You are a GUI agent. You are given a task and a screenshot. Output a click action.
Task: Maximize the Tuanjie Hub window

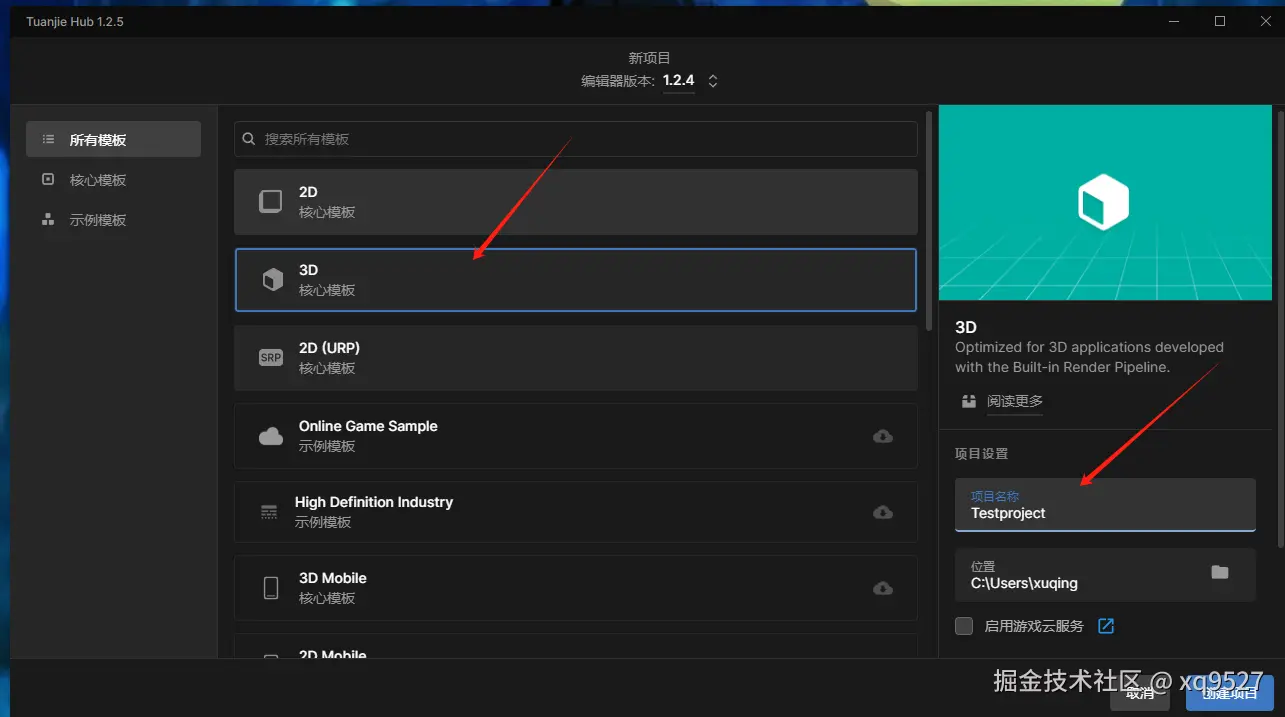pyautogui.click(x=1220, y=21)
